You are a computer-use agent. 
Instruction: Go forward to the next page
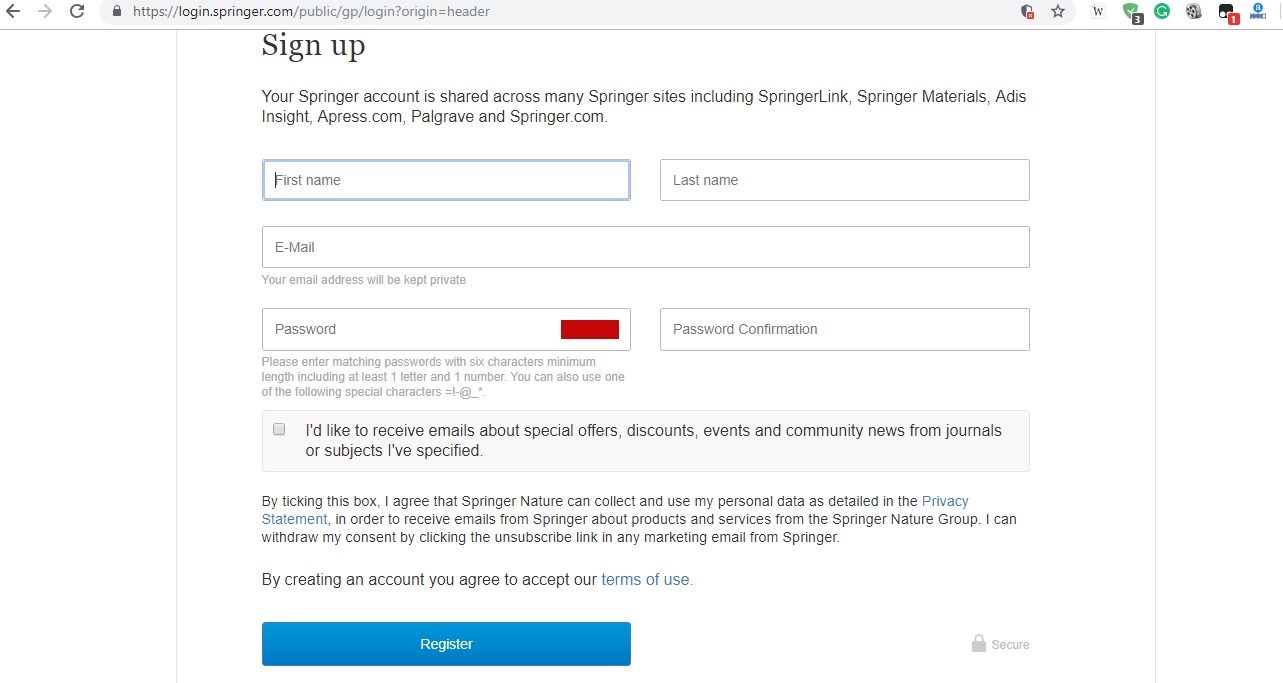pyautogui.click(x=45, y=12)
